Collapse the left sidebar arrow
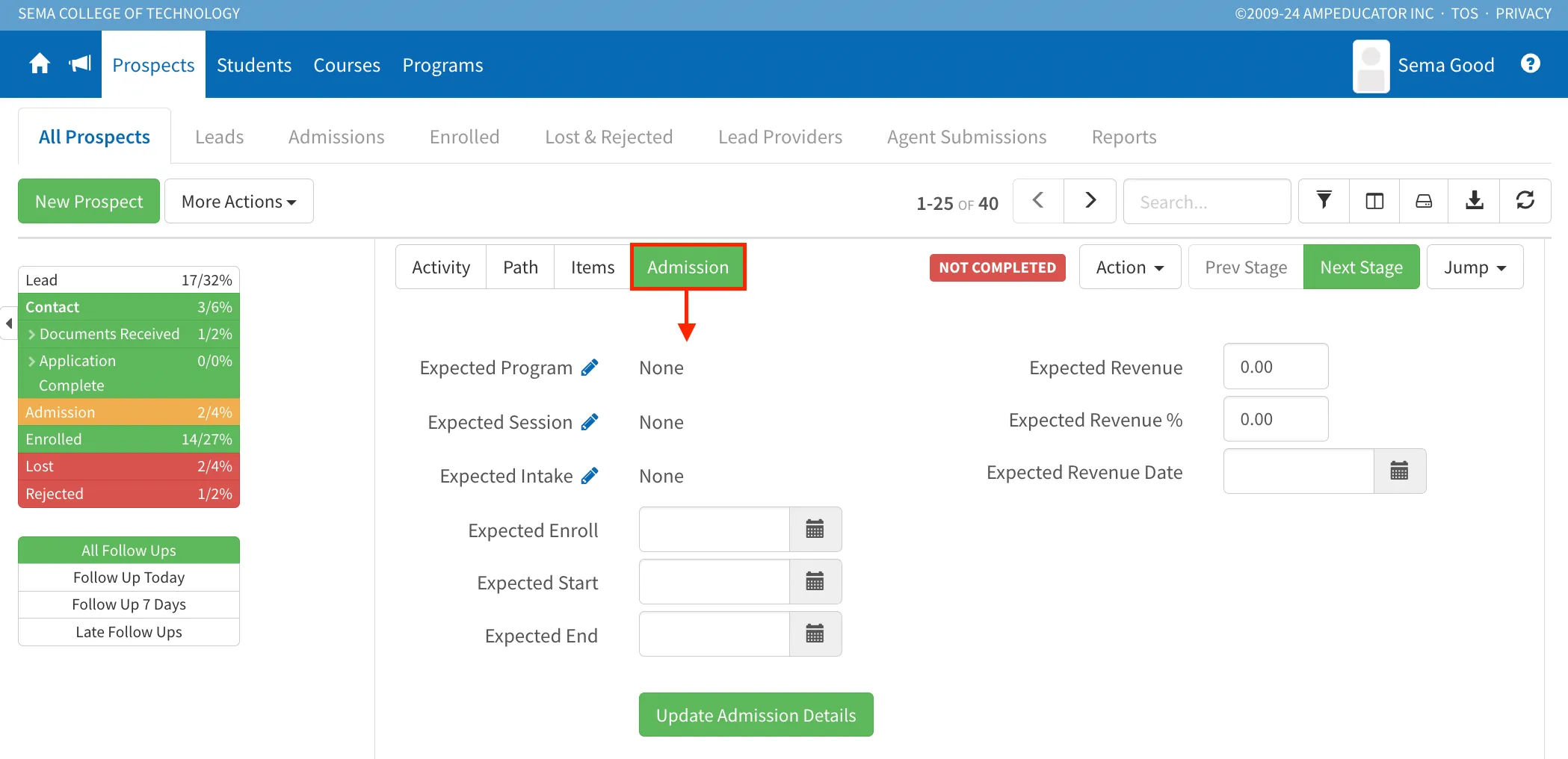Image resolution: width=1568 pixels, height=759 pixels. coord(8,323)
